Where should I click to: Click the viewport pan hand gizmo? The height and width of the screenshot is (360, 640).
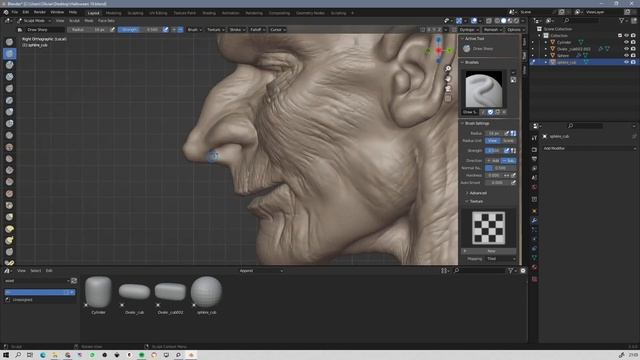pos(448,78)
